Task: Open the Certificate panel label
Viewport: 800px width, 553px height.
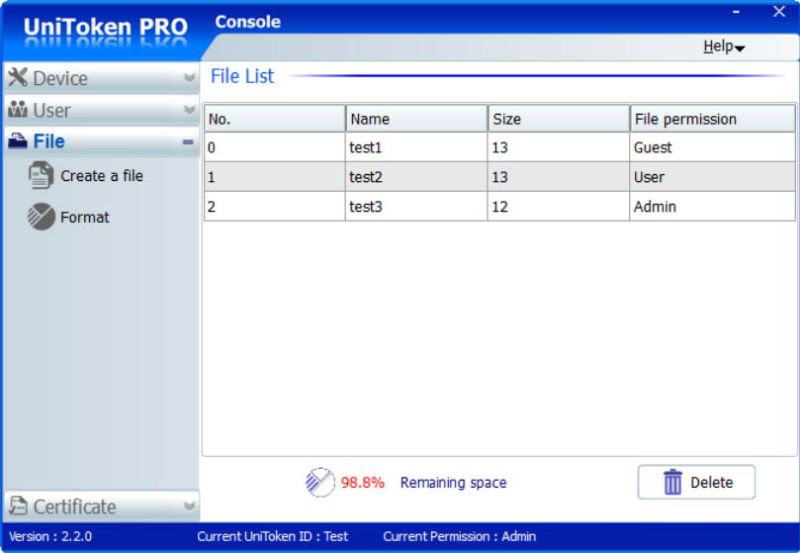Action: 74,507
